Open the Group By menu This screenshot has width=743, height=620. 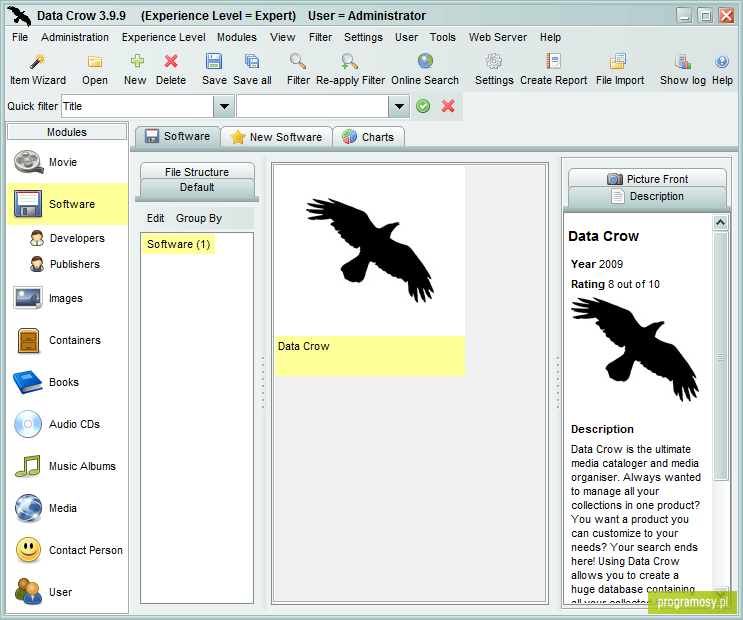tap(199, 218)
